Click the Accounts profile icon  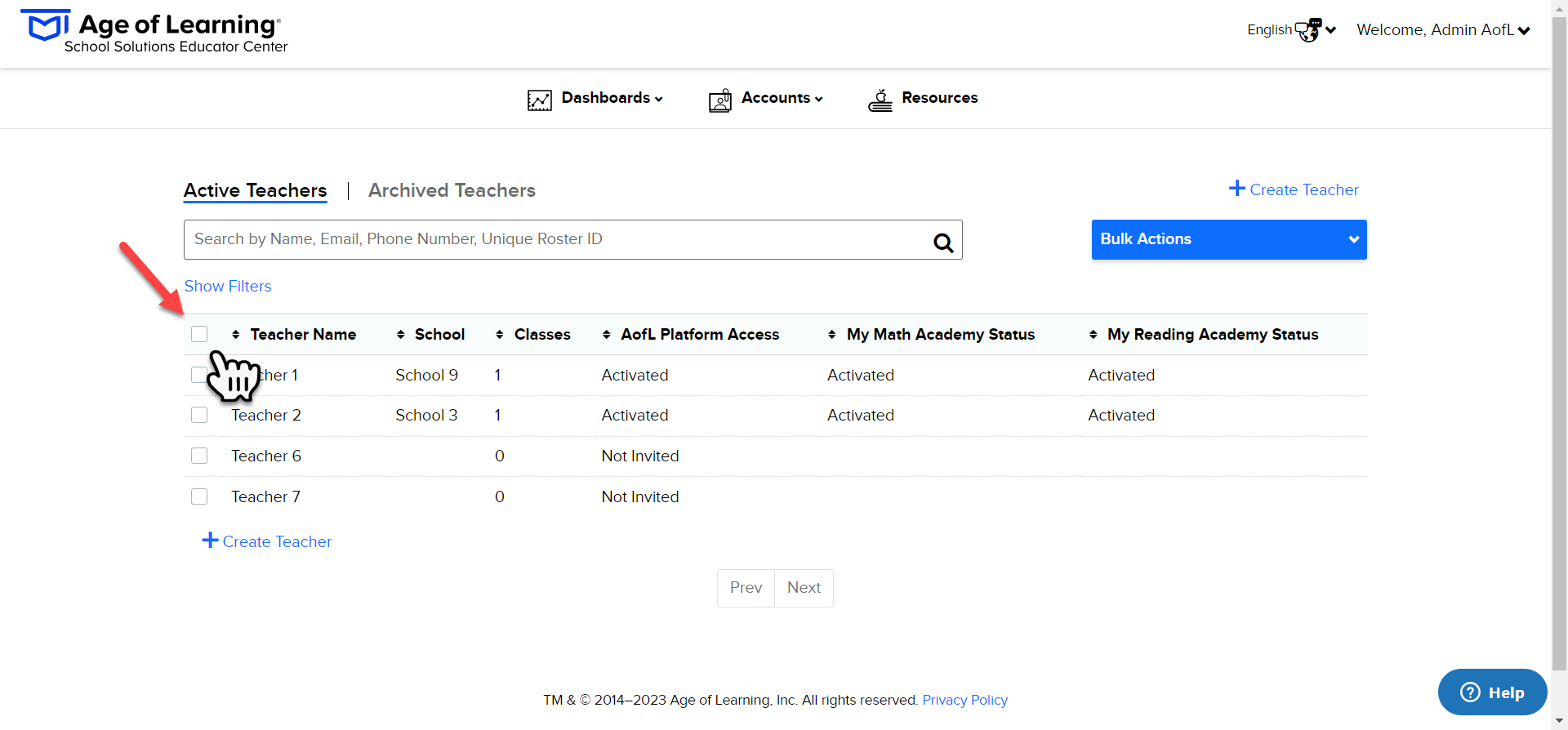720,100
